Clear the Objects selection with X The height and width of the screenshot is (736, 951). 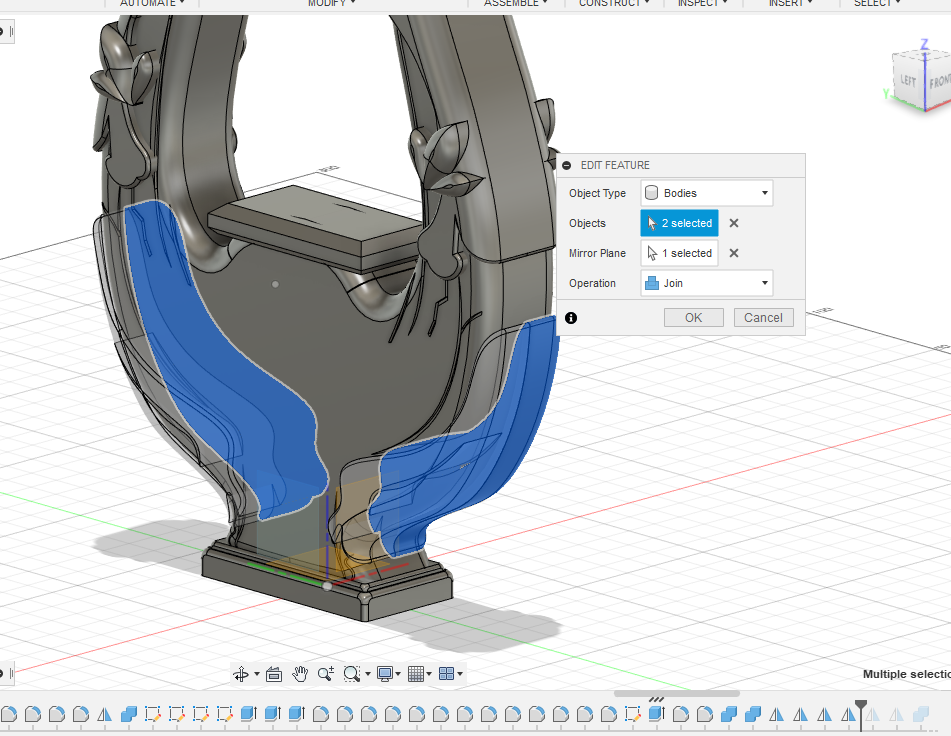click(x=733, y=224)
